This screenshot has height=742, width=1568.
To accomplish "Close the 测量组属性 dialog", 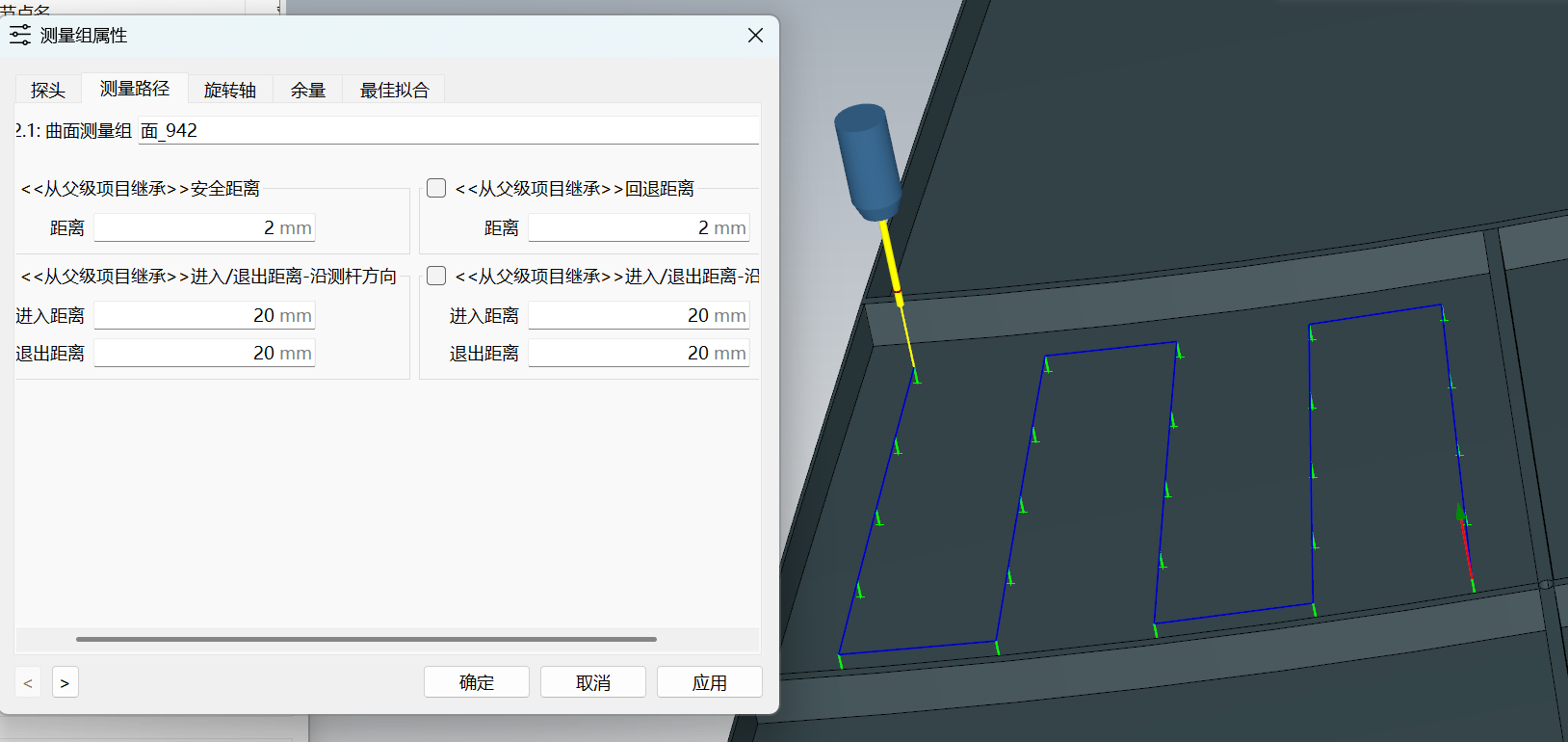I will point(755,36).
